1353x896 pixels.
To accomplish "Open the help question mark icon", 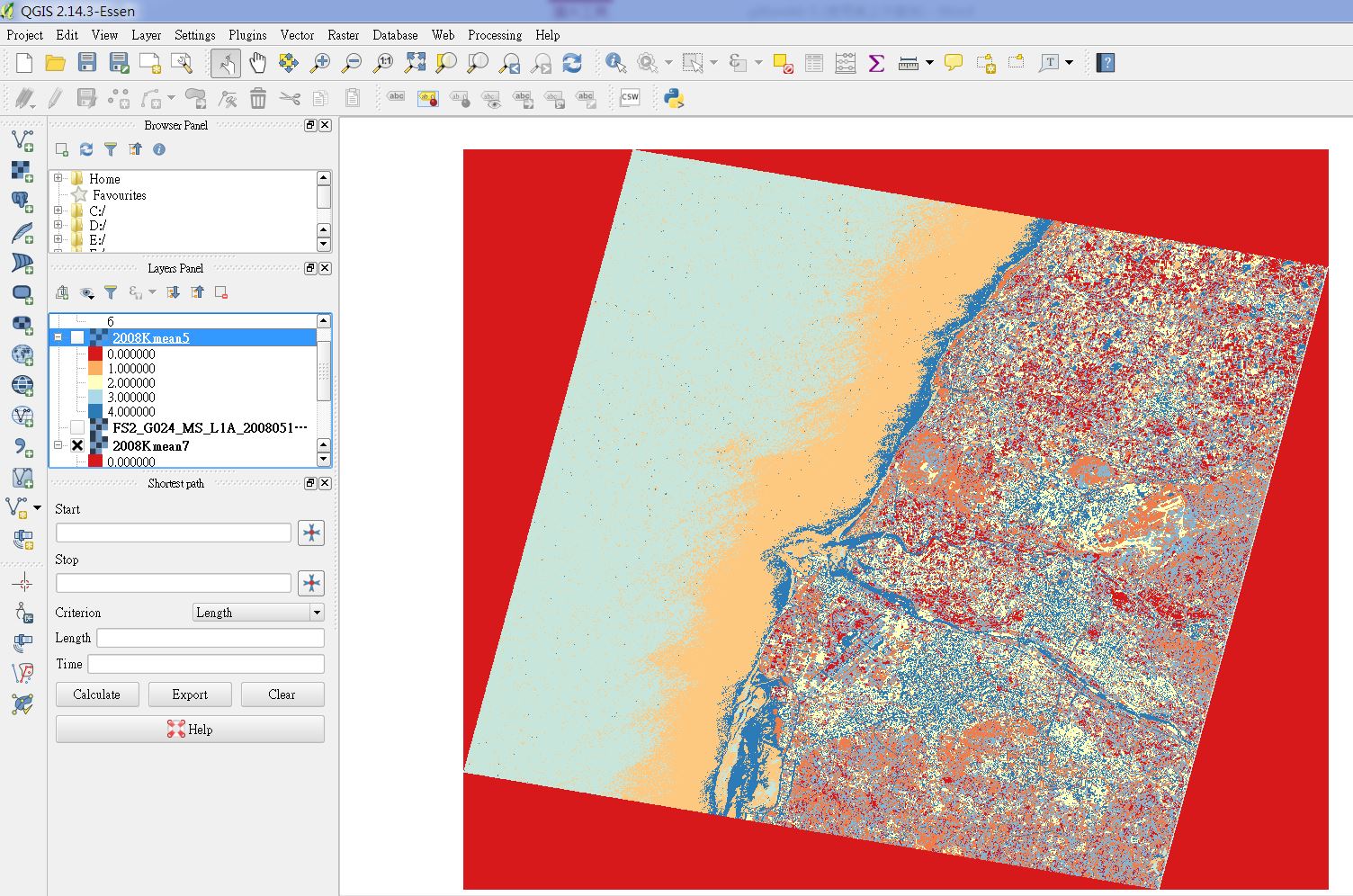I will 1107,63.
